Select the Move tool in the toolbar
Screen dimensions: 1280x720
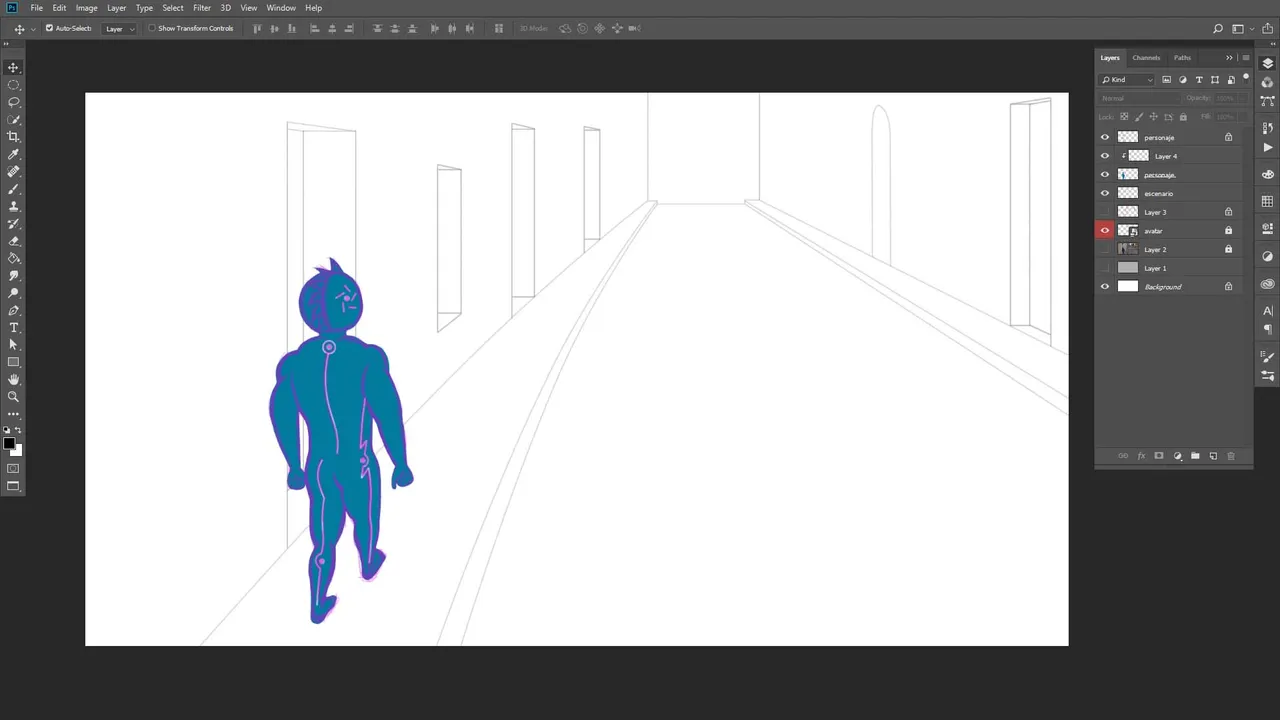pyautogui.click(x=13, y=67)
